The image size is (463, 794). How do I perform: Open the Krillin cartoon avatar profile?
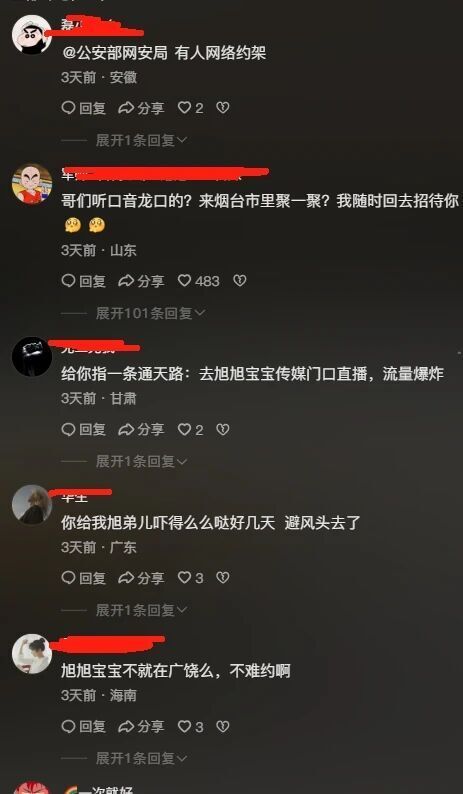(32, 183)
